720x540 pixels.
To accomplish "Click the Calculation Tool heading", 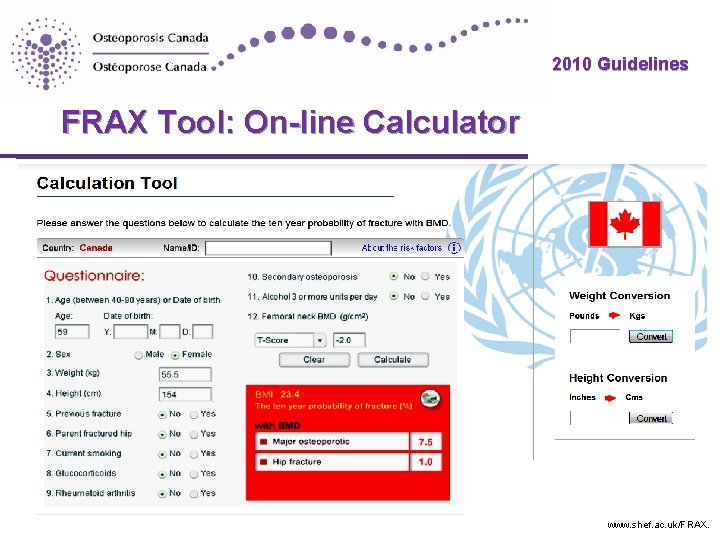I will (x=107, y=183).
